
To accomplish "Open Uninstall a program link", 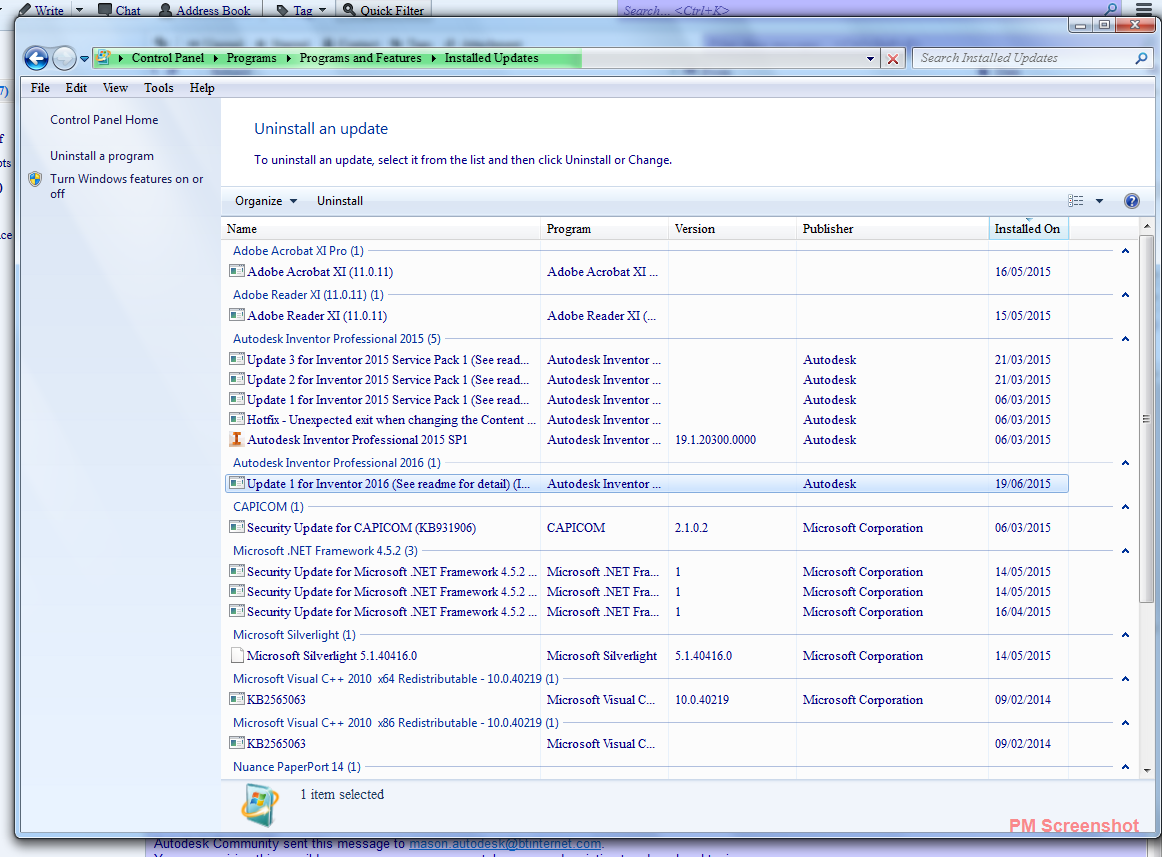I will point(102,156).
